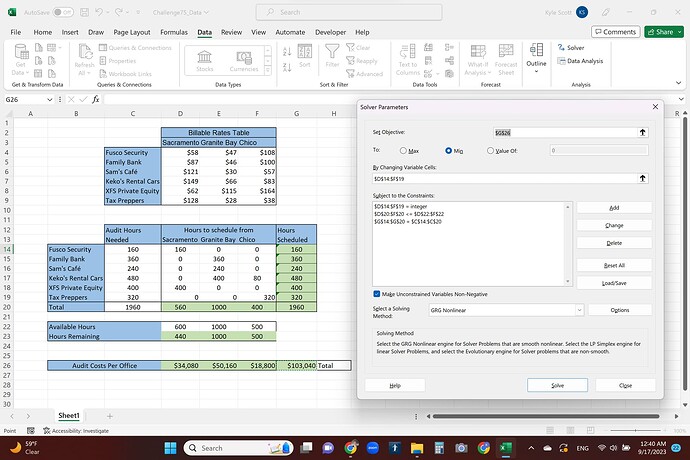Screen dimensions: 690x460
Task: Switch to the Home tab
Action: click(43, 32)
